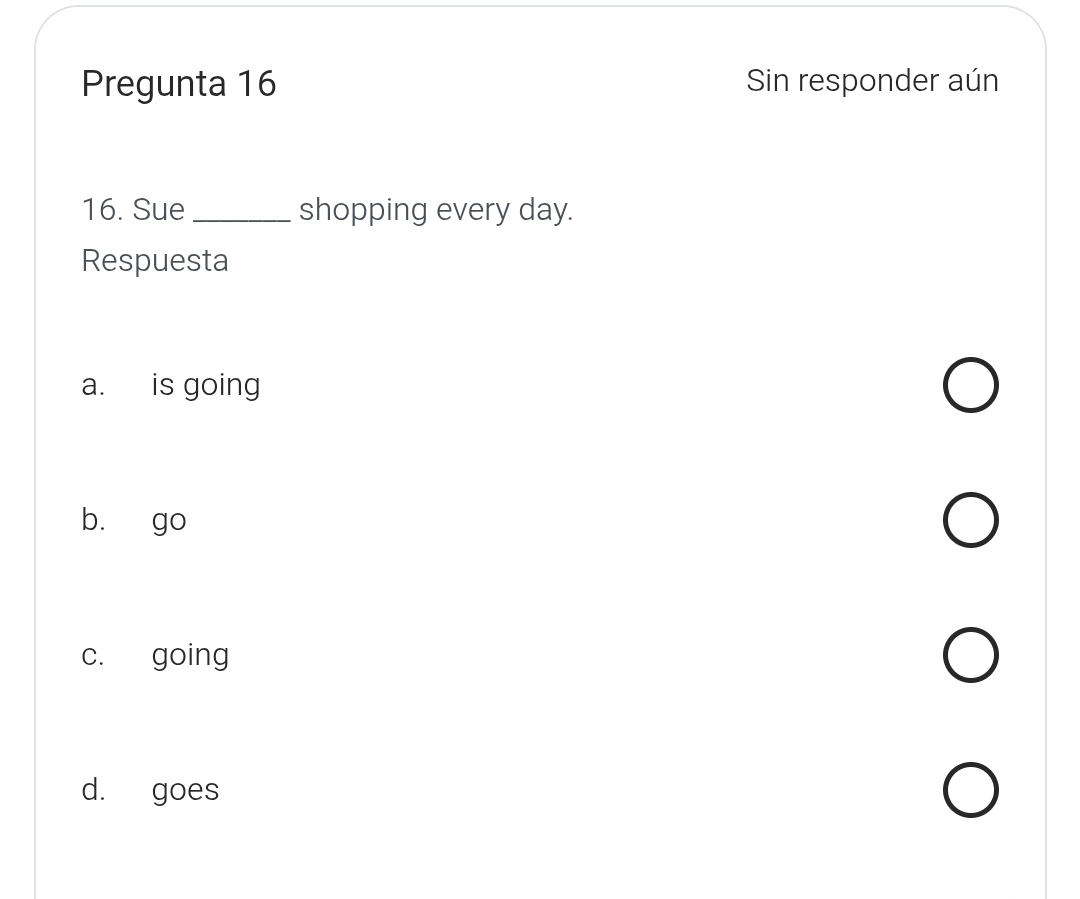
Task: Click the word "Sue" in the question
Action: point(159,211)
